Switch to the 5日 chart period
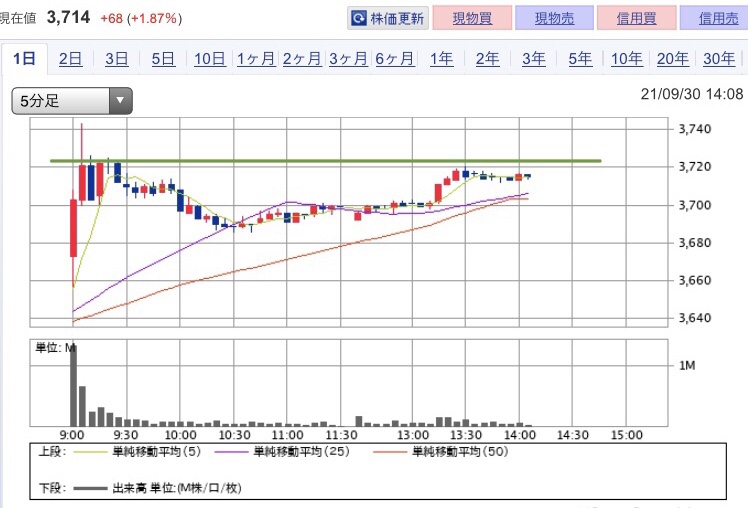 click(163, 59)
